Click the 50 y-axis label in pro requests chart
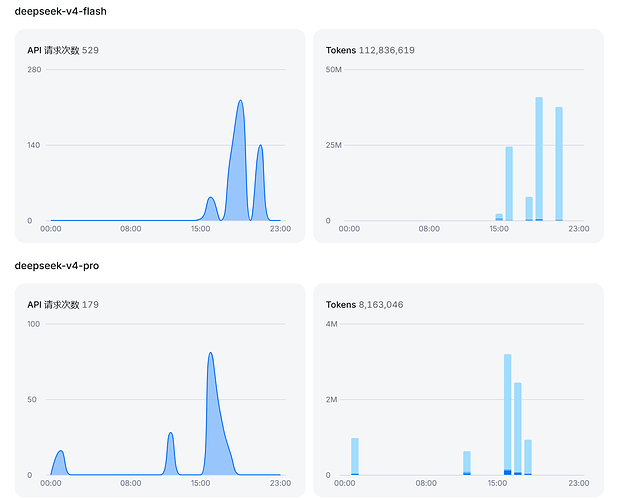This screenshot has width=617, height=500. 32,400
